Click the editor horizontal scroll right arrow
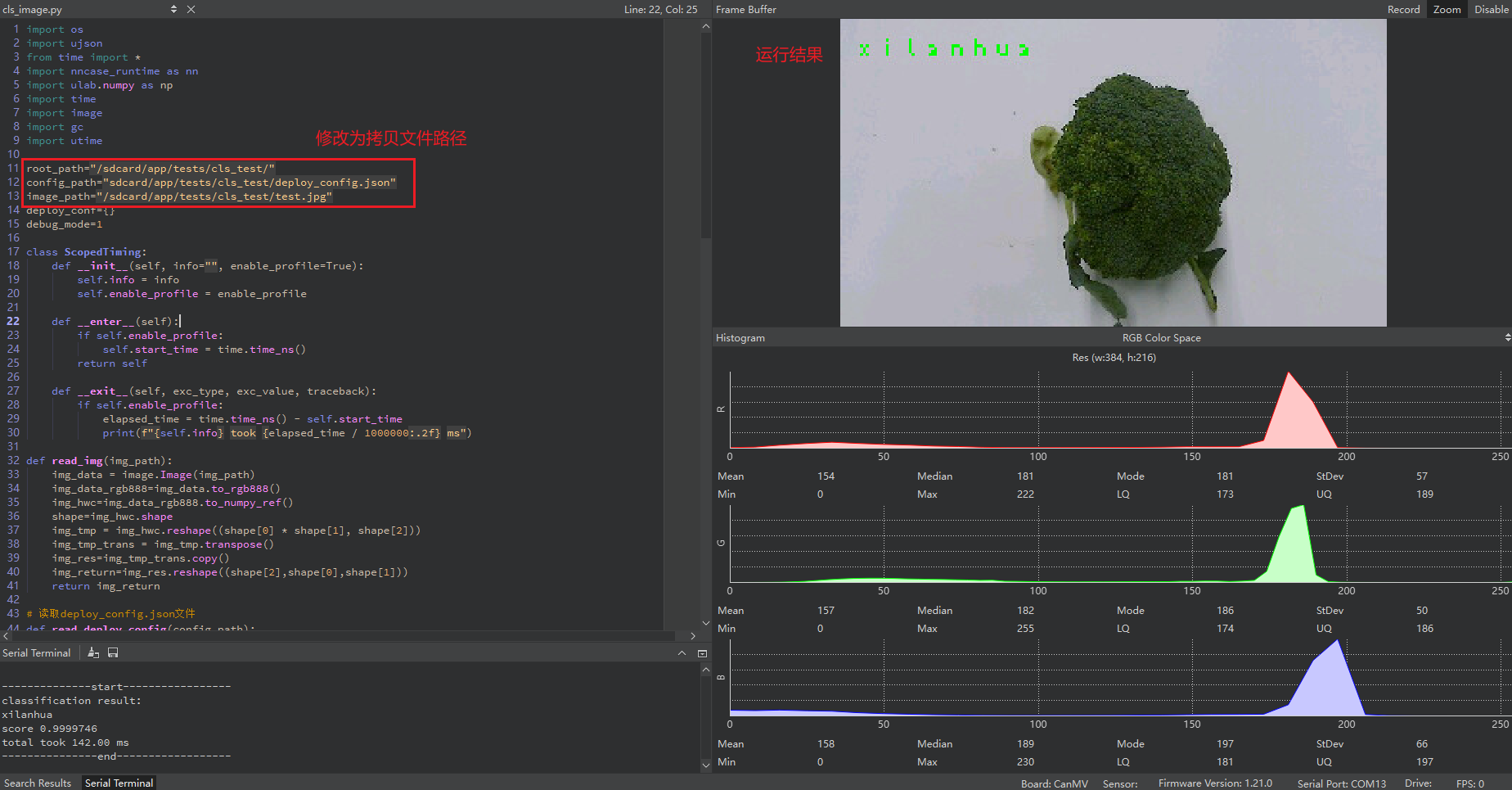The width and height of the screenshot is (1512, 790). pyautogui.click(x=693, y=635)
